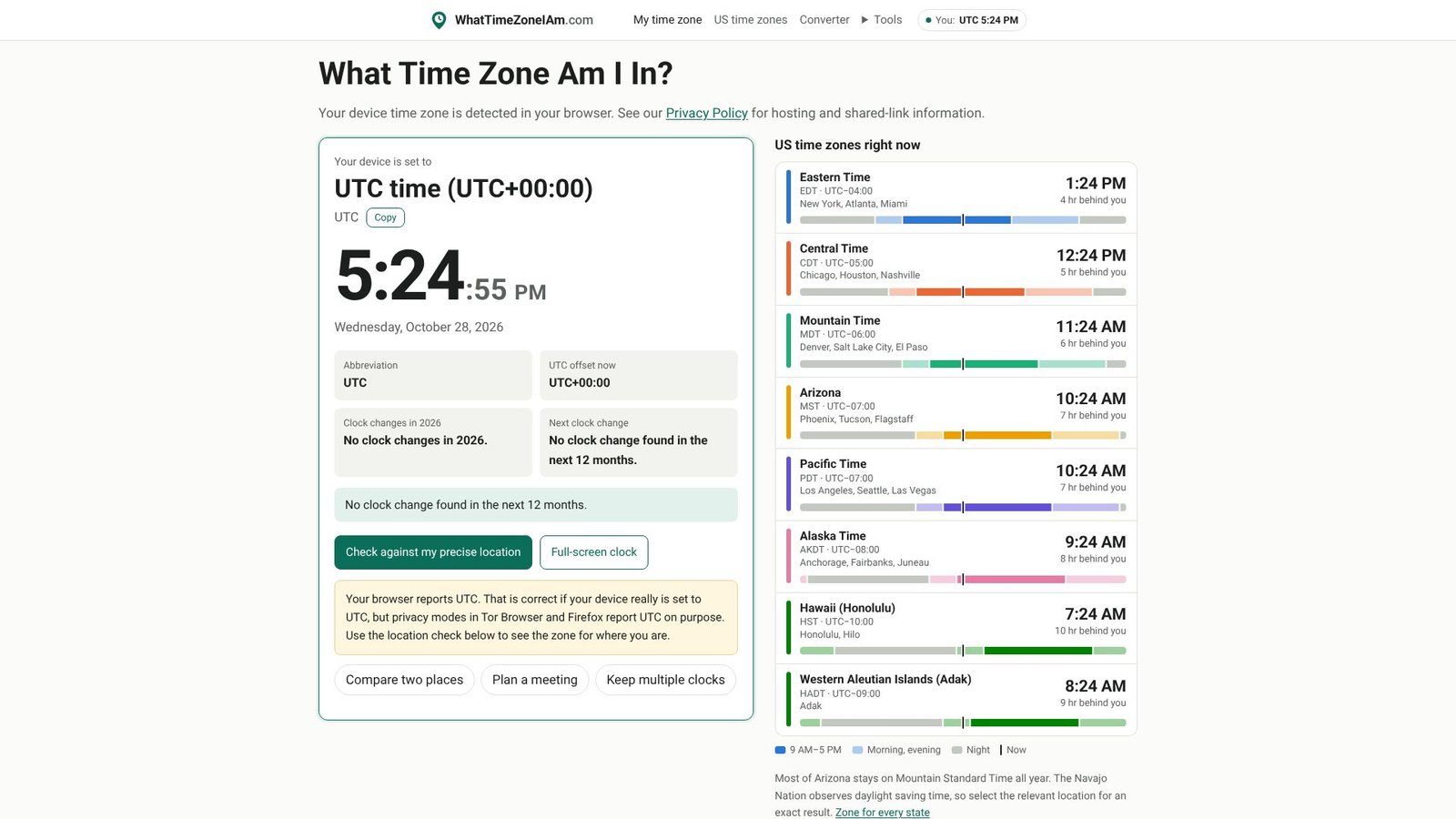The width and height of the screenshot is (1456, 819).
Task: Click the date Wednesday, October 28, 2026
Action: click(x=419, y=327)
